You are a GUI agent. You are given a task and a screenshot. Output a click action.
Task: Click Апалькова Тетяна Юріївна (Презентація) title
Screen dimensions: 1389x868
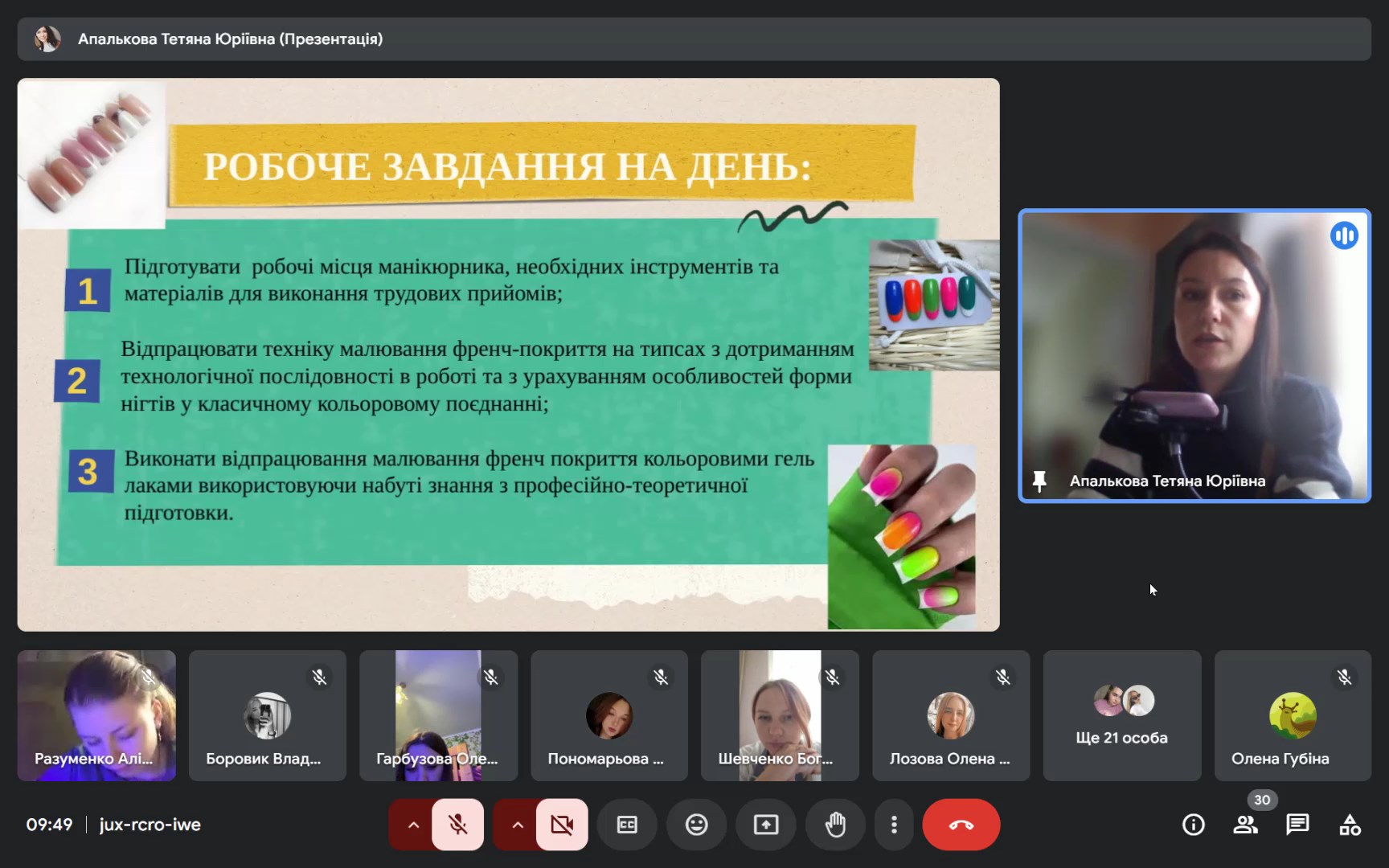tap(230, 39)
